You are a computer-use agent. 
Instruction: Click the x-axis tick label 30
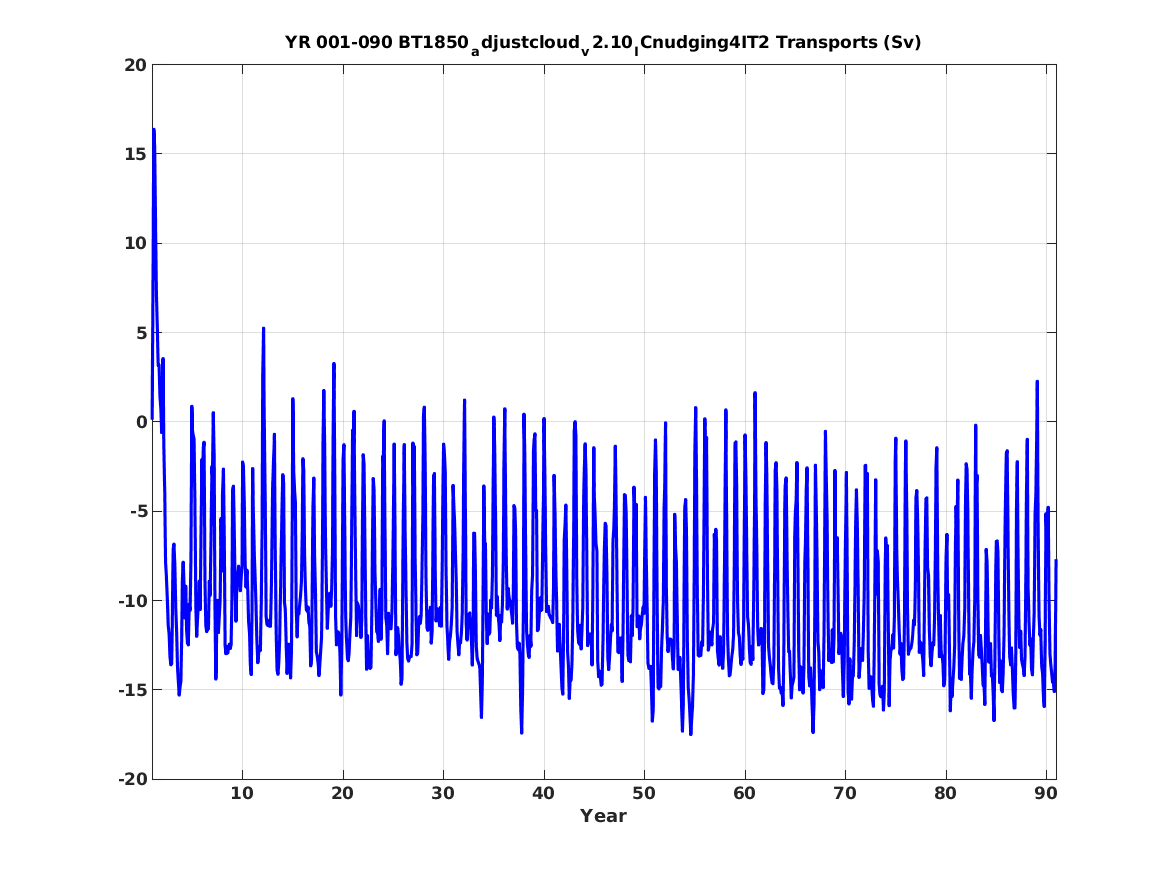tap(443, 793)
